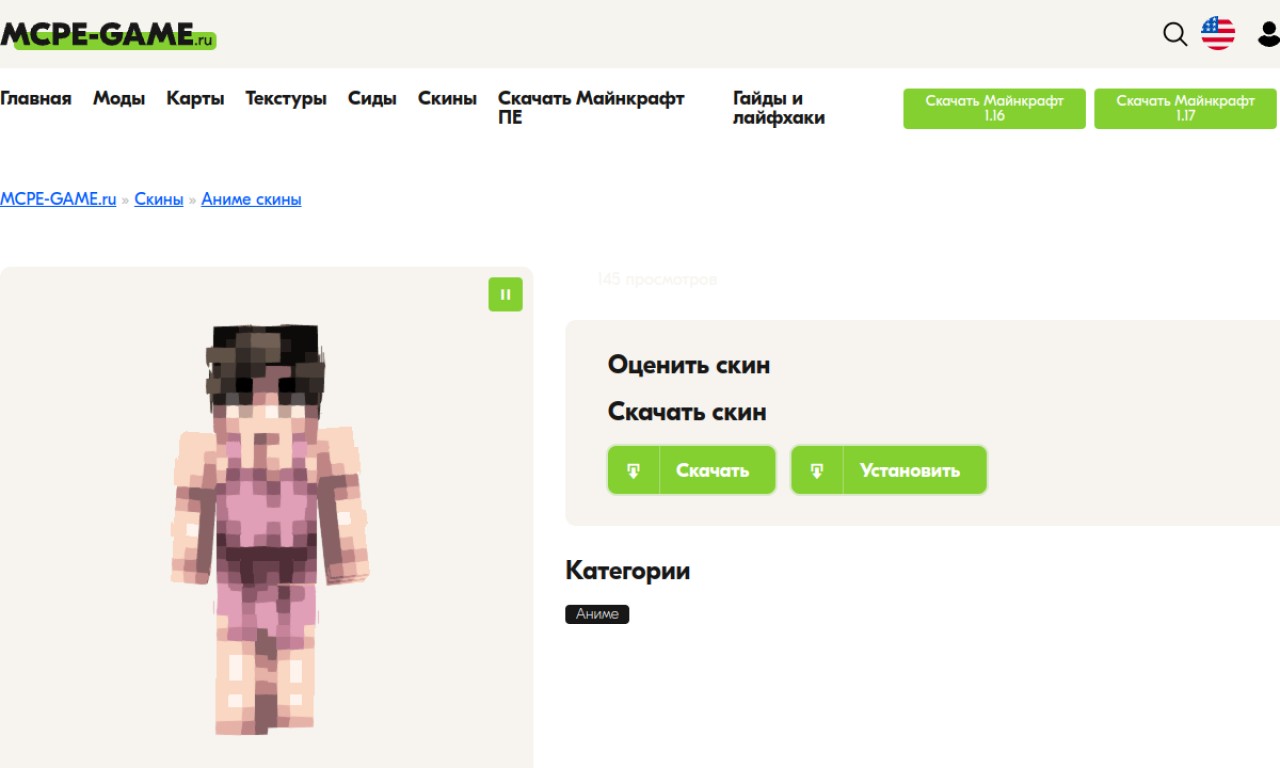Open the Моды menu item
This screenshot has height=768, width=1280.
pyautogui.click(x=119, y=98)
